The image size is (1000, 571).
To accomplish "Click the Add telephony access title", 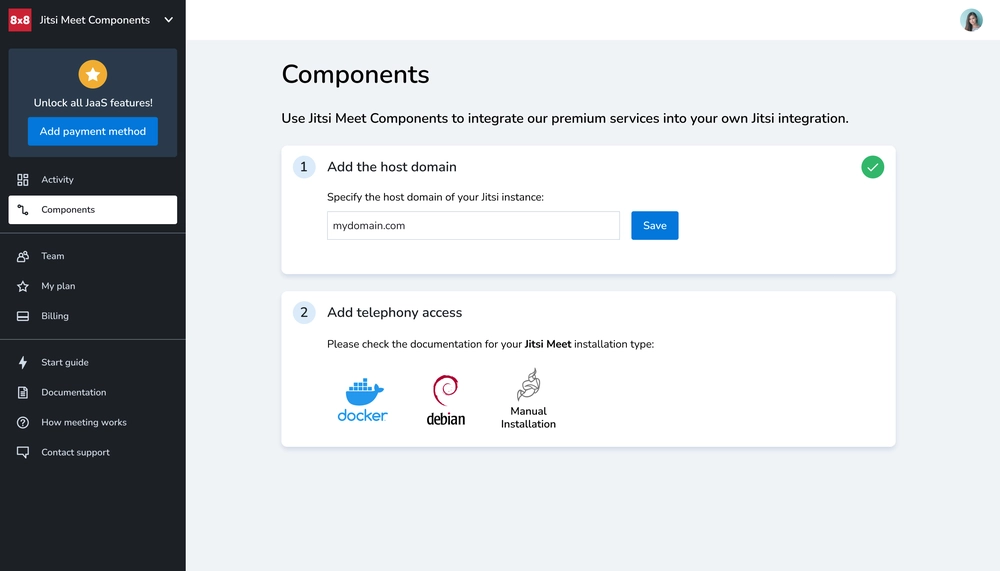I will pyautogui.click(x=395, y=313).
